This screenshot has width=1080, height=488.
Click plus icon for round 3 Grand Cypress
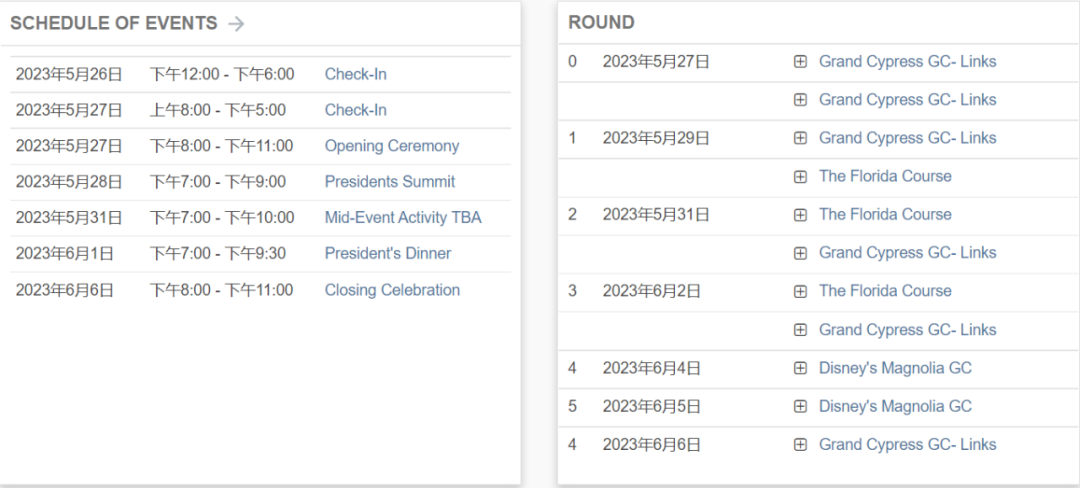pos(800,330)
